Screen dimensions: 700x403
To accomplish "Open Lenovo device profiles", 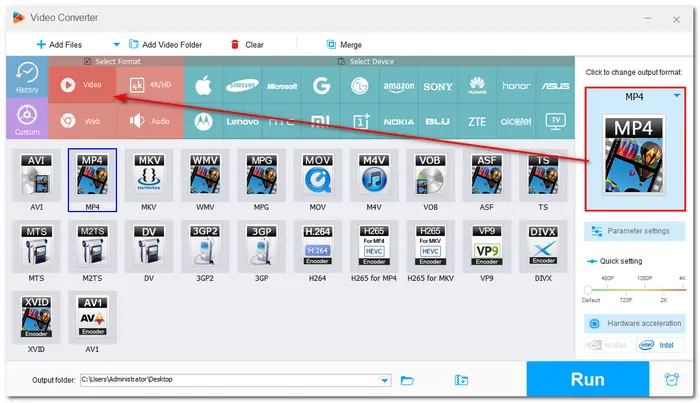I will (242, 121).
